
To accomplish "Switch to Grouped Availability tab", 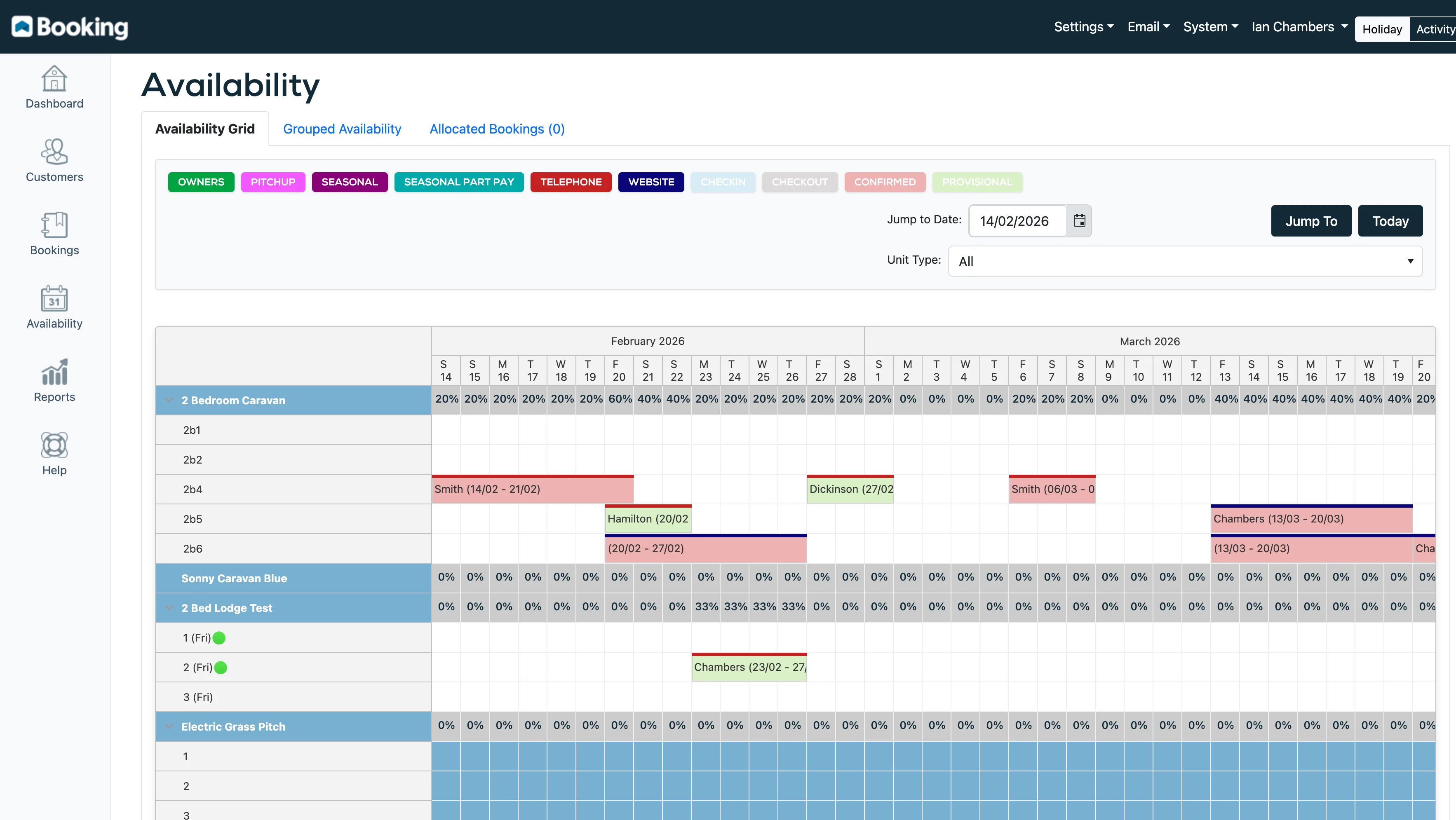I will tap(342, 129).
